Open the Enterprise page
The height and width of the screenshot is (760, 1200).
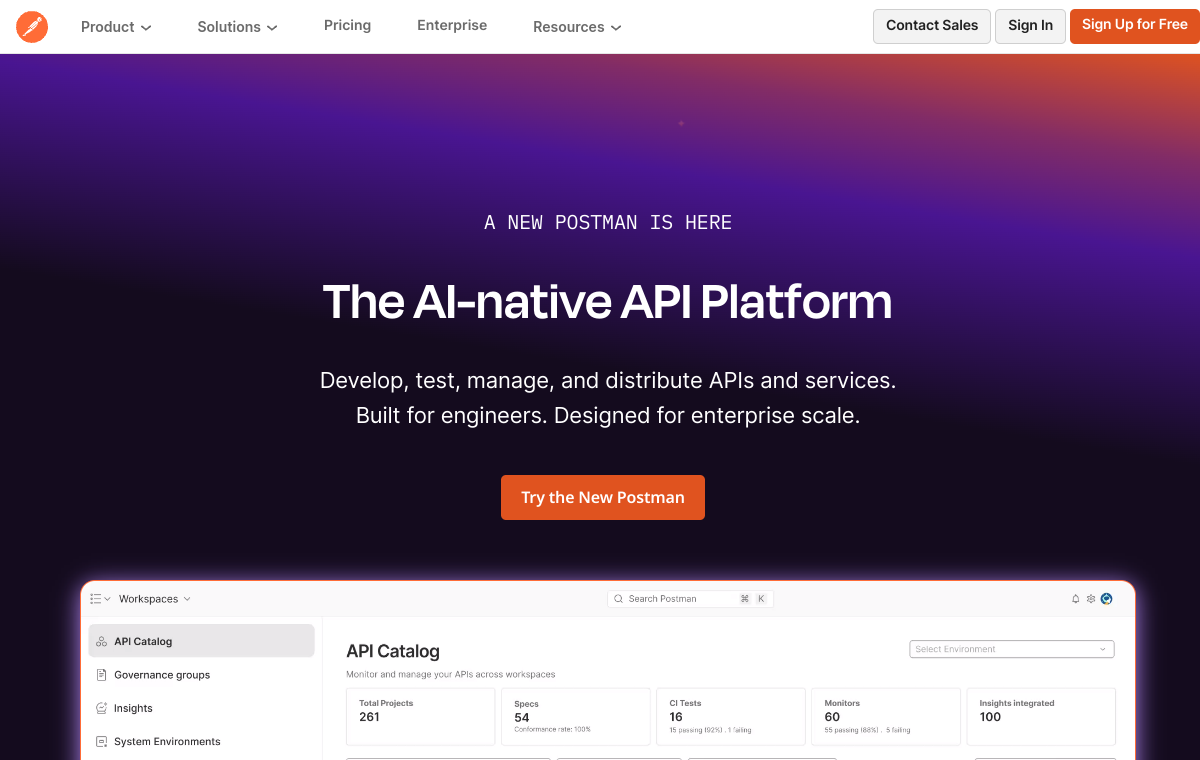pos(452,26)
